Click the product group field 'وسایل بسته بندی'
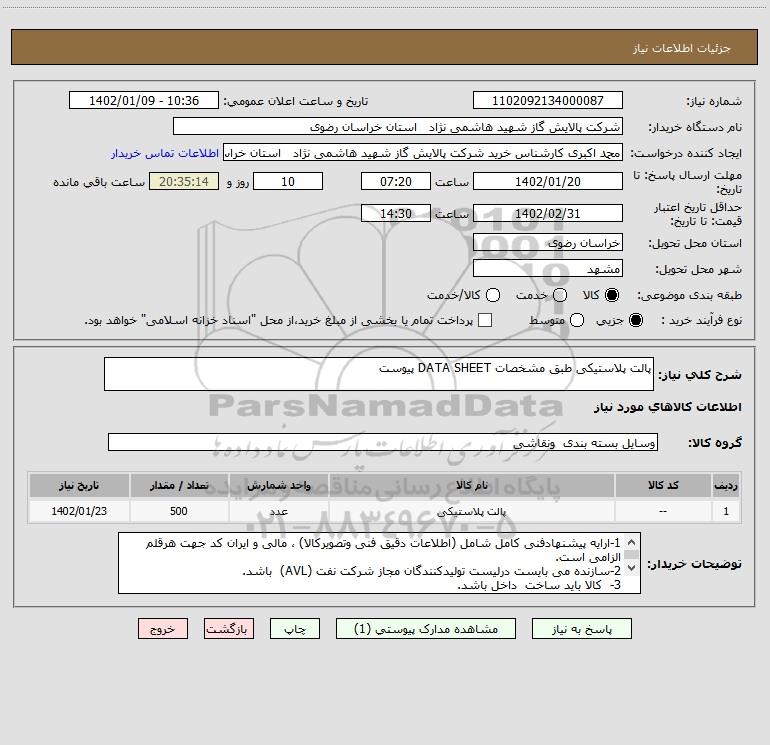The image size is (770, 745). [x=383, y=442]
